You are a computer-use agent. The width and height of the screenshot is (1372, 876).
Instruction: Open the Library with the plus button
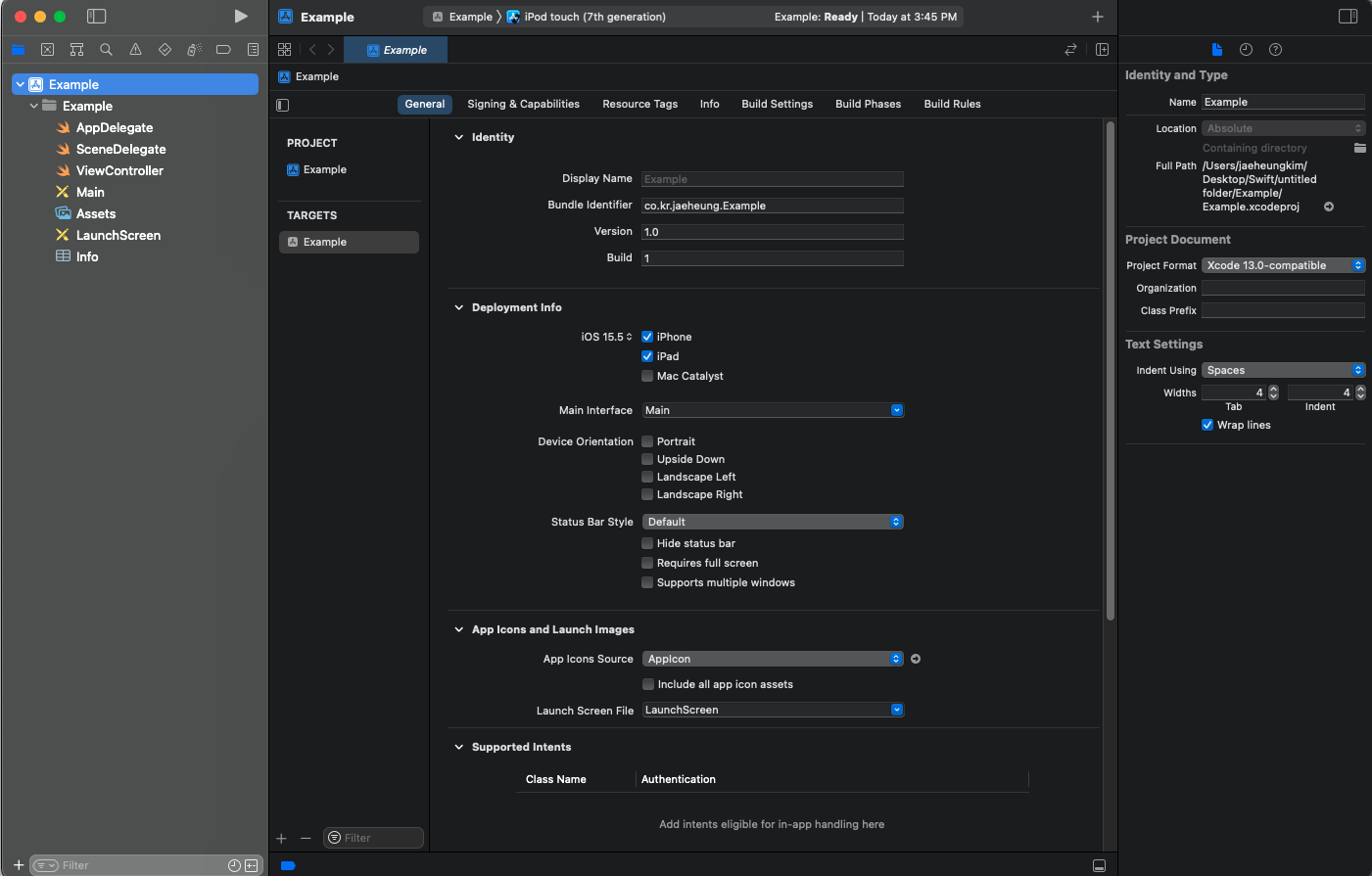[x=1098, y=17]
